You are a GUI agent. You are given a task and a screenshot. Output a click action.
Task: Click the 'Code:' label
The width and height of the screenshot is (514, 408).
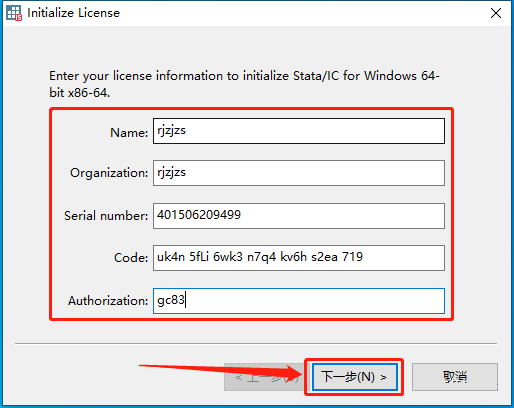[131, 258]
